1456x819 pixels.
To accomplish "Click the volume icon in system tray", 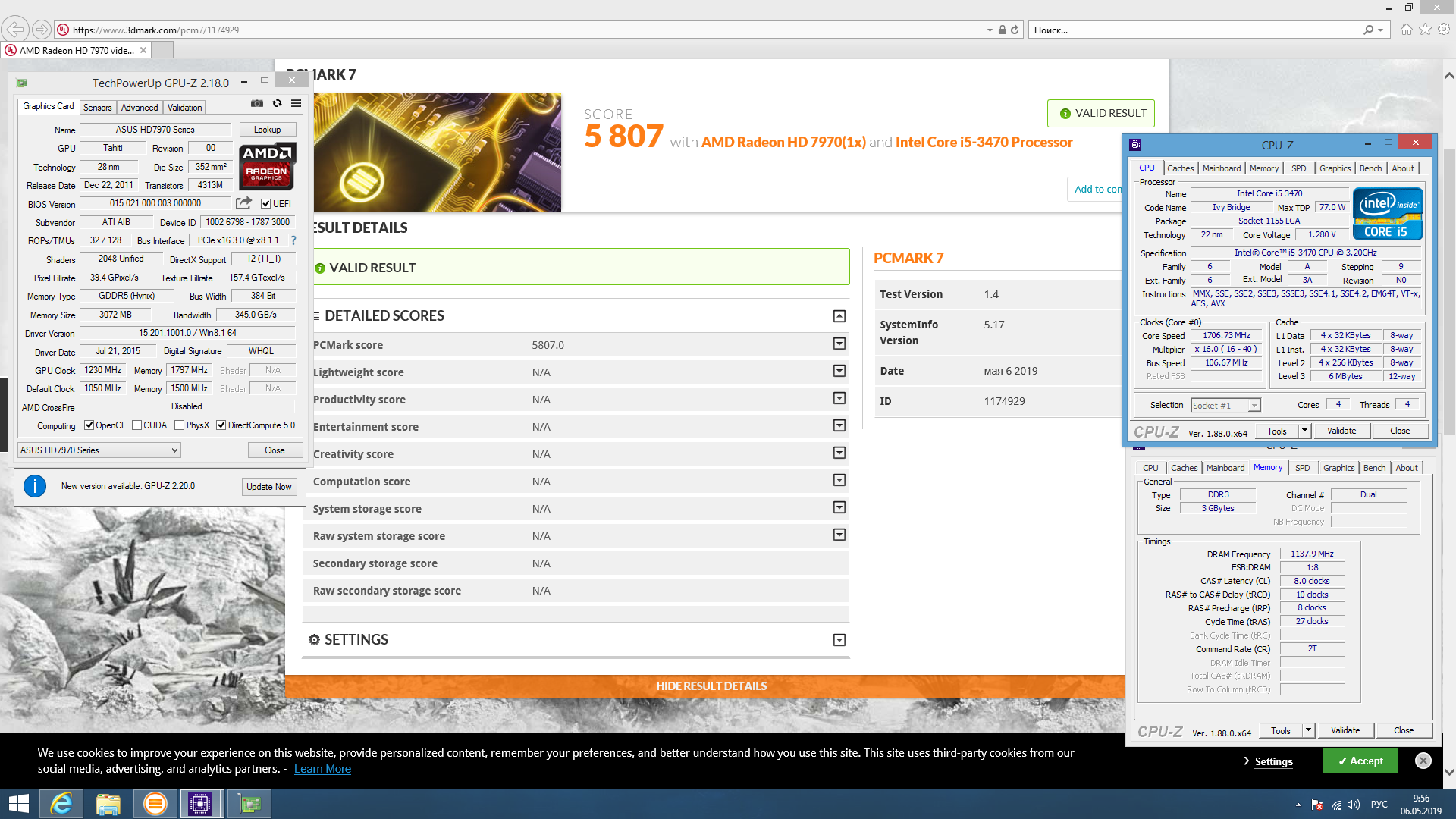I will 1354,805.
